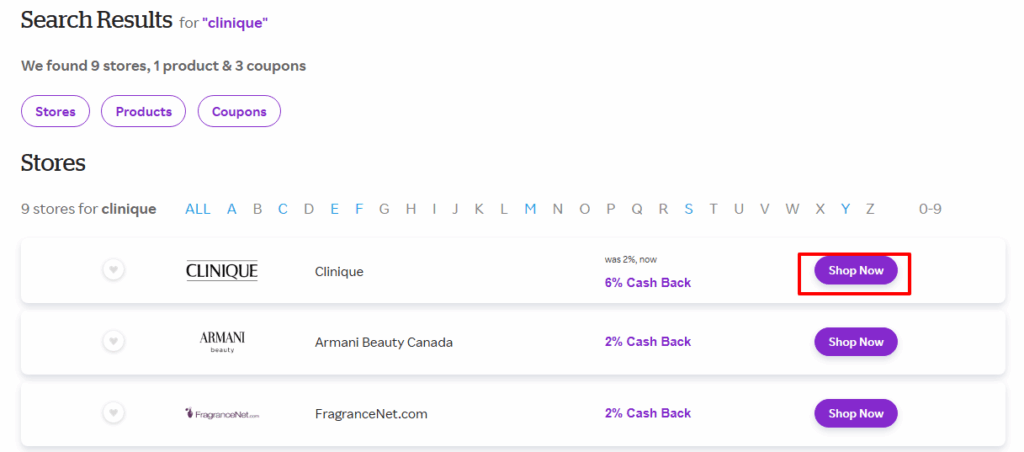Viewport: 1024px width, 452px height.
Task: Show ALL stores in alphabet filter
Action: pos(198,209)
